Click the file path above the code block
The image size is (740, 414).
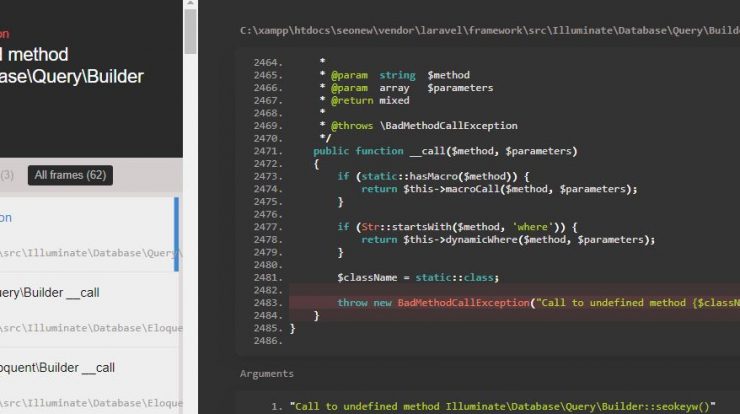pyautogui.click(x=489, y=31)
